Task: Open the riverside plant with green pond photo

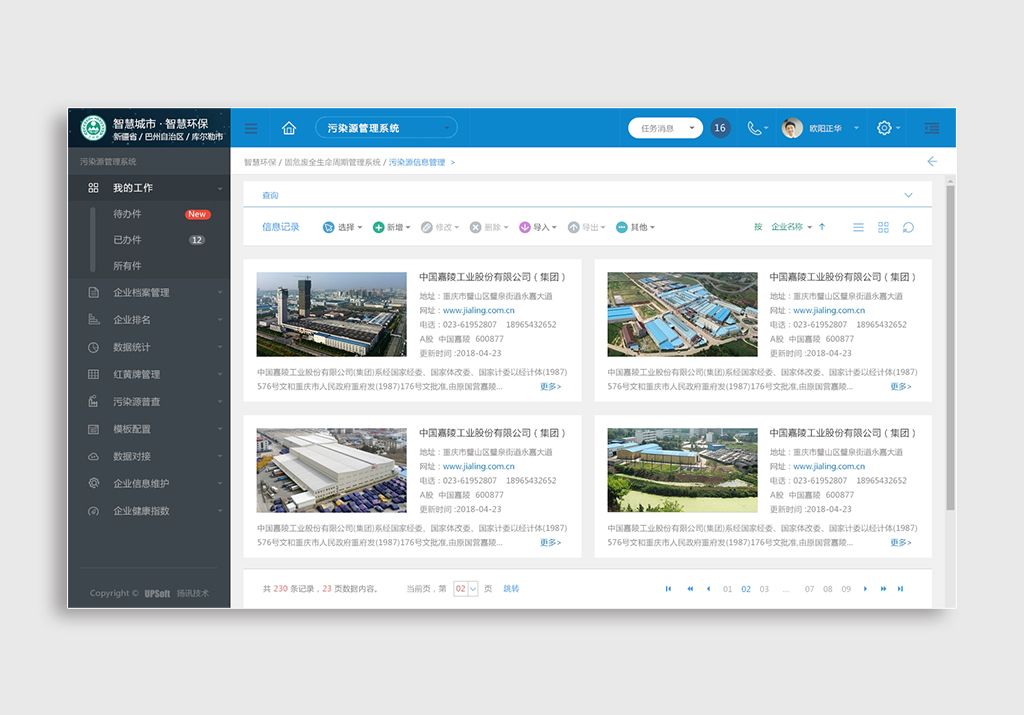Action: pos(682,470)
